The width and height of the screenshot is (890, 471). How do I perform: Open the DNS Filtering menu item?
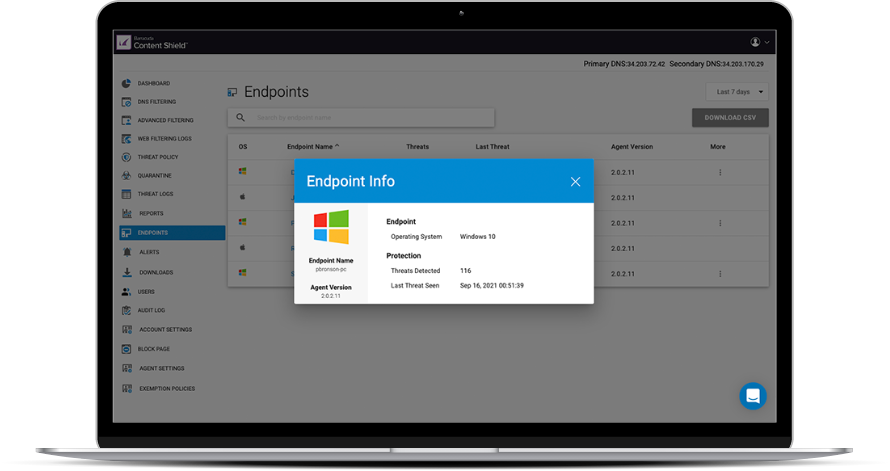coord(157,102)
